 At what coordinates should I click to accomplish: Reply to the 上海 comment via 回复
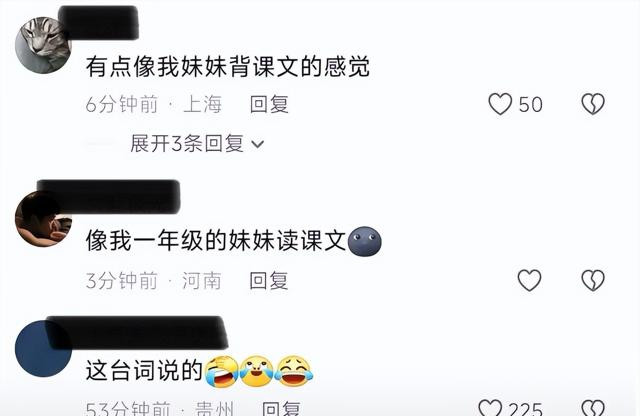point(269,104)
